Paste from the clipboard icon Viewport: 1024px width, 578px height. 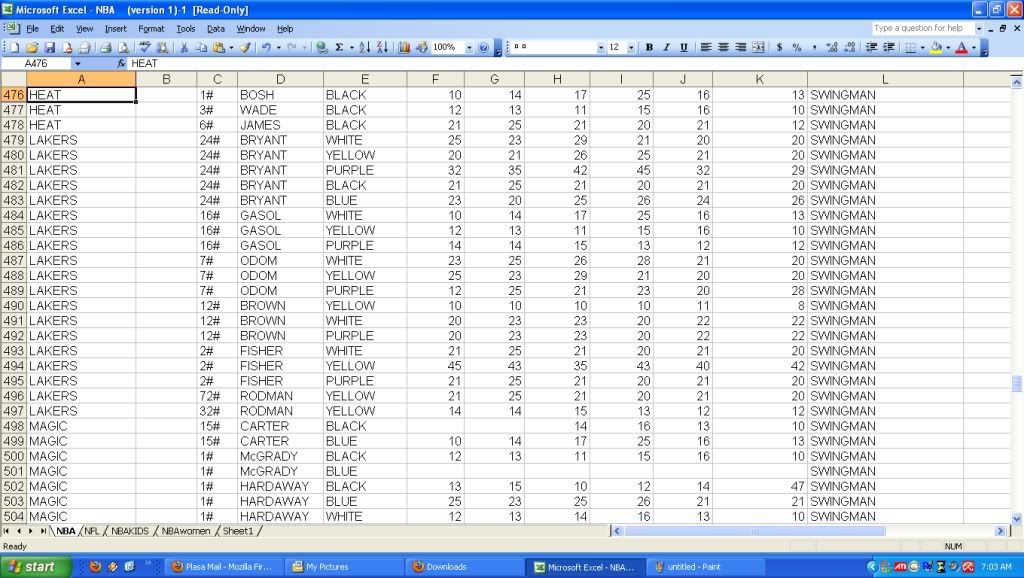pyautogui.click(x=219, y=47)
